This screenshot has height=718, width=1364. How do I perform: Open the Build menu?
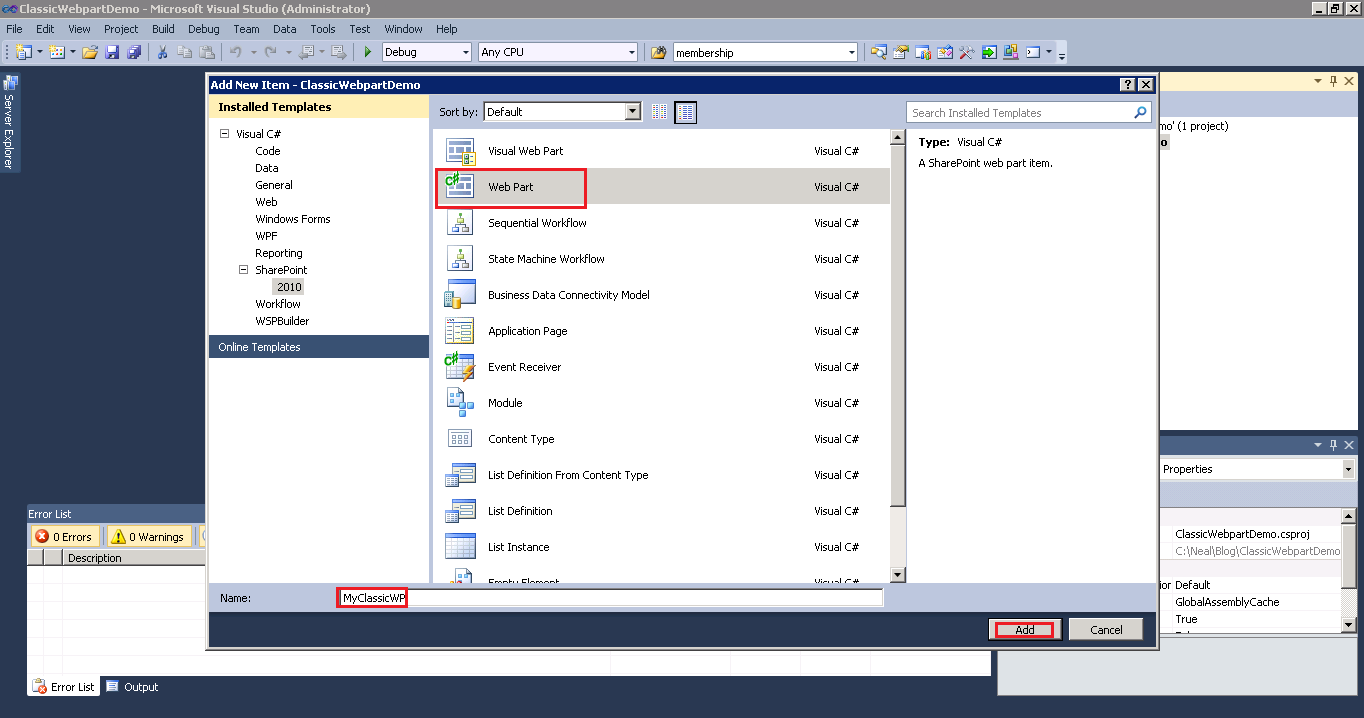click(x=163, y=29)
